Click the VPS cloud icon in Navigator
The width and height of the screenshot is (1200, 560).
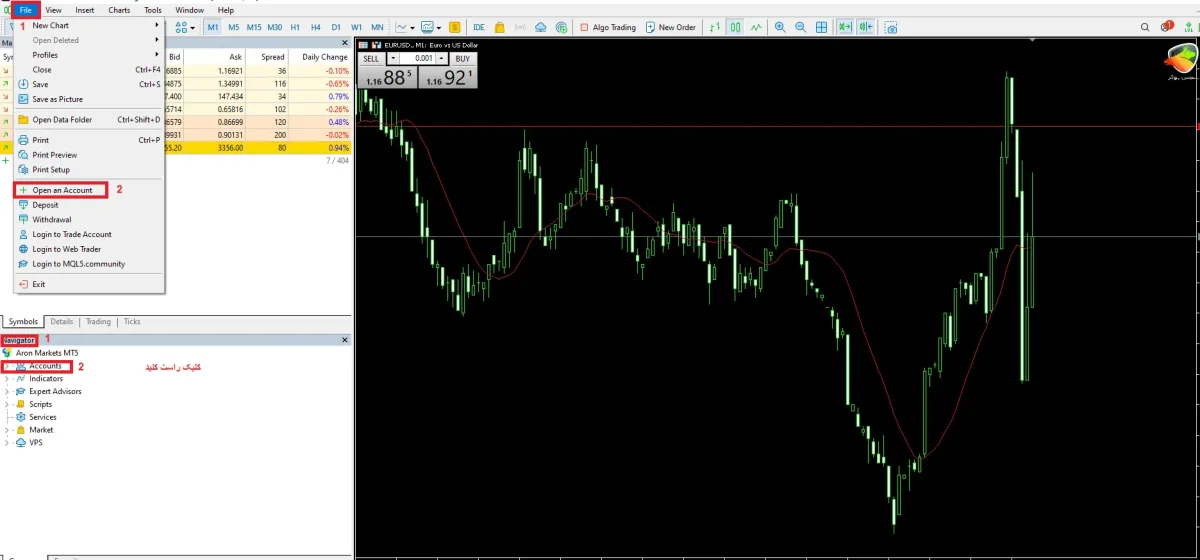(x=21, y=443)
